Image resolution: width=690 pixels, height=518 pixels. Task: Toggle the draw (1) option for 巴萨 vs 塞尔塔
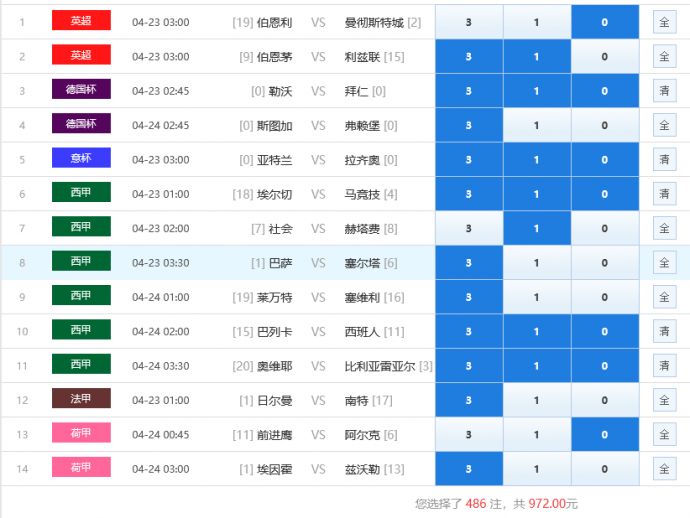coord(536,263)
